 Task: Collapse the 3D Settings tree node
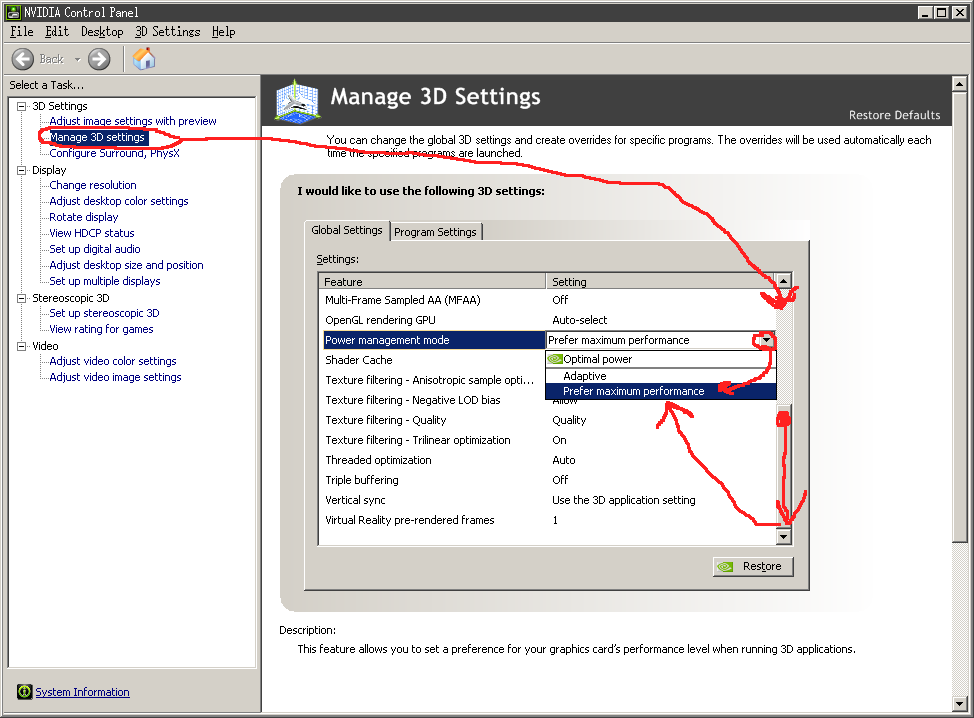pyautogui.click(x=22, y=106)
